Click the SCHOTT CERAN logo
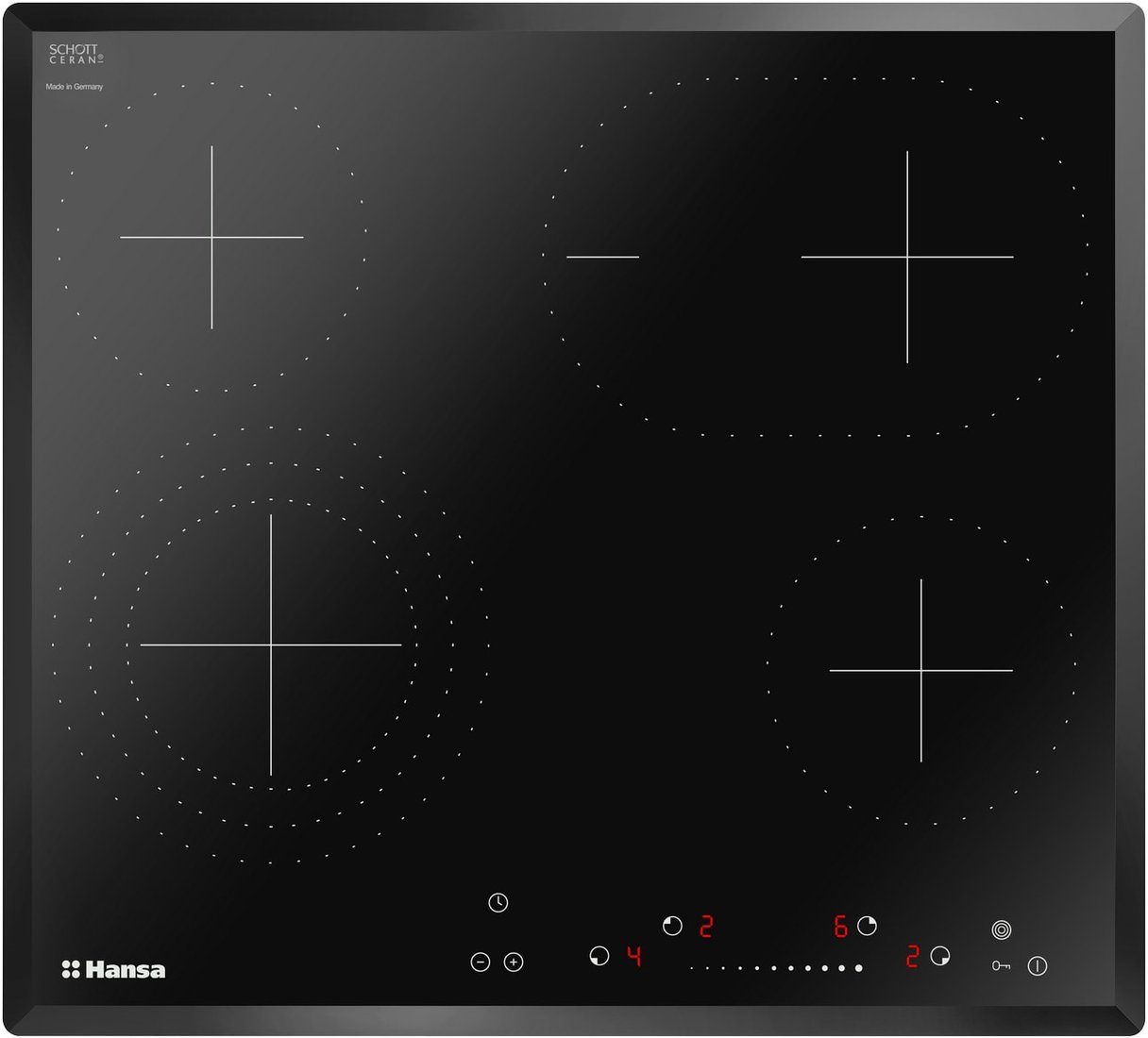This screenshot has width=1148, height=1038. (x=76, y=54)
